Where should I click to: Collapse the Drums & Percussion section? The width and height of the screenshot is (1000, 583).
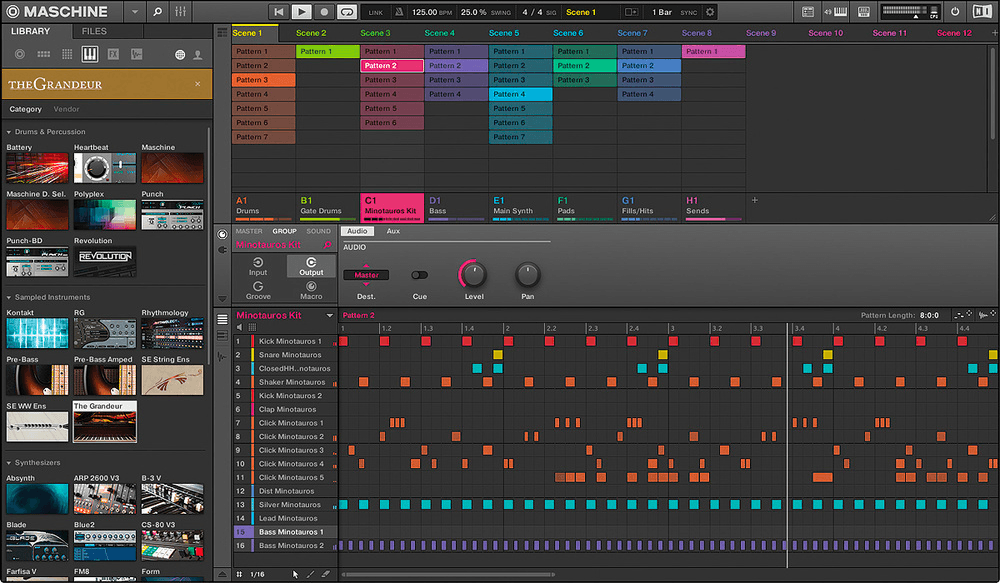9,132
